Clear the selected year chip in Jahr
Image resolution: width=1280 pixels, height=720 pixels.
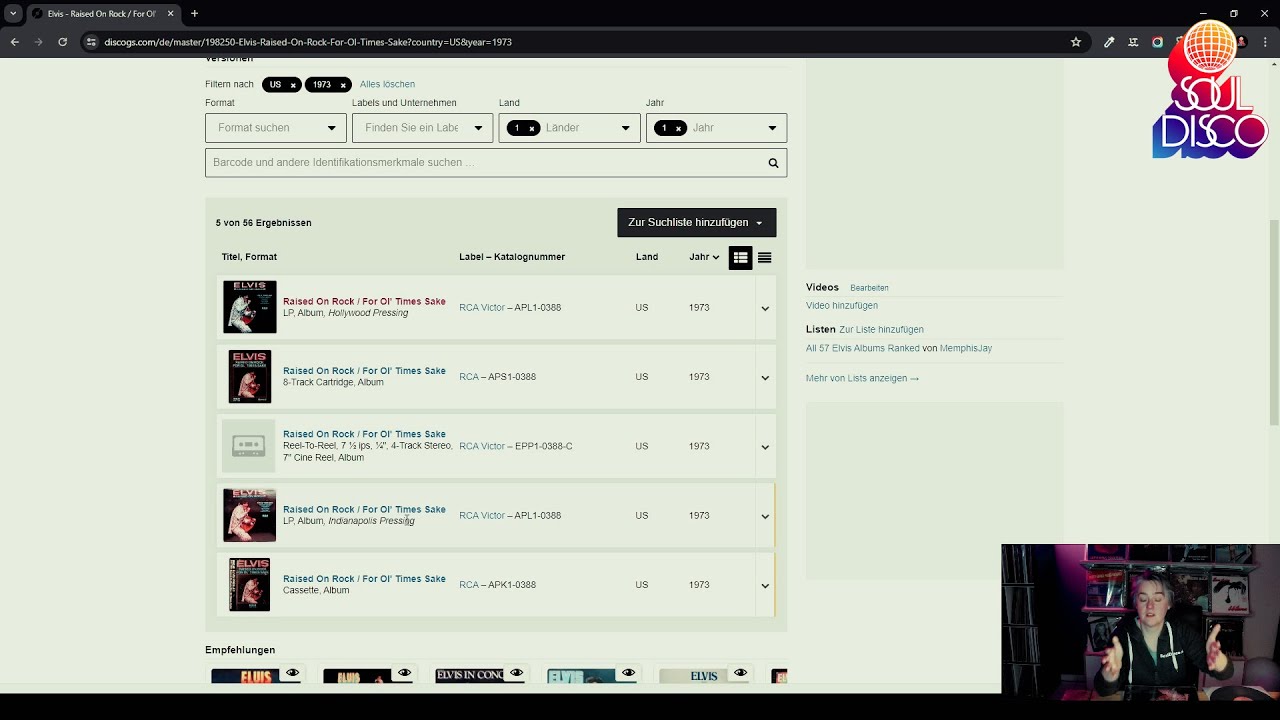click(678, 128)
